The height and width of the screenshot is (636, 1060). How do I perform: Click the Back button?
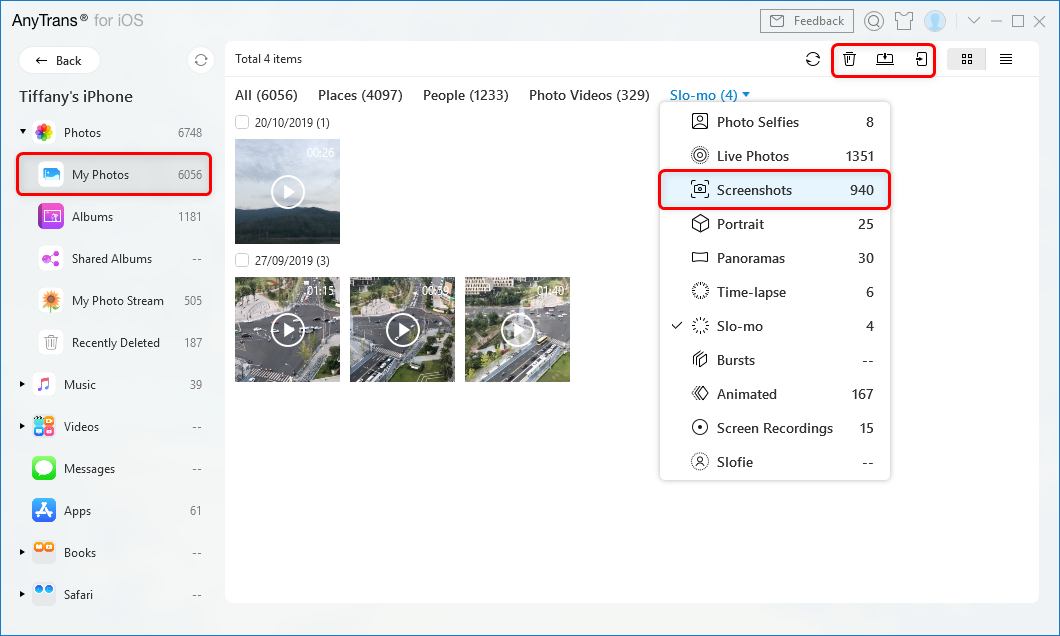59,60
